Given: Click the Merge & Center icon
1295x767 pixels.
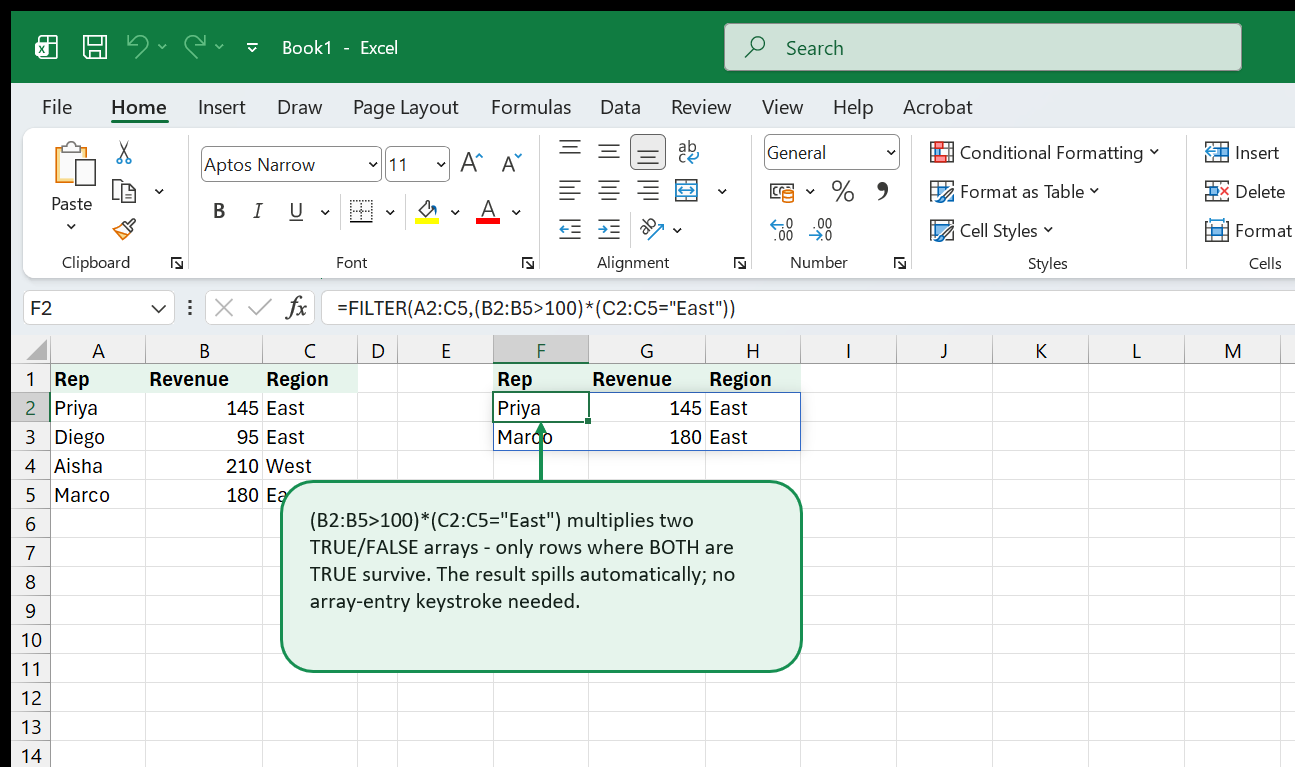Looking at the screenshot, I should point(687,190).
